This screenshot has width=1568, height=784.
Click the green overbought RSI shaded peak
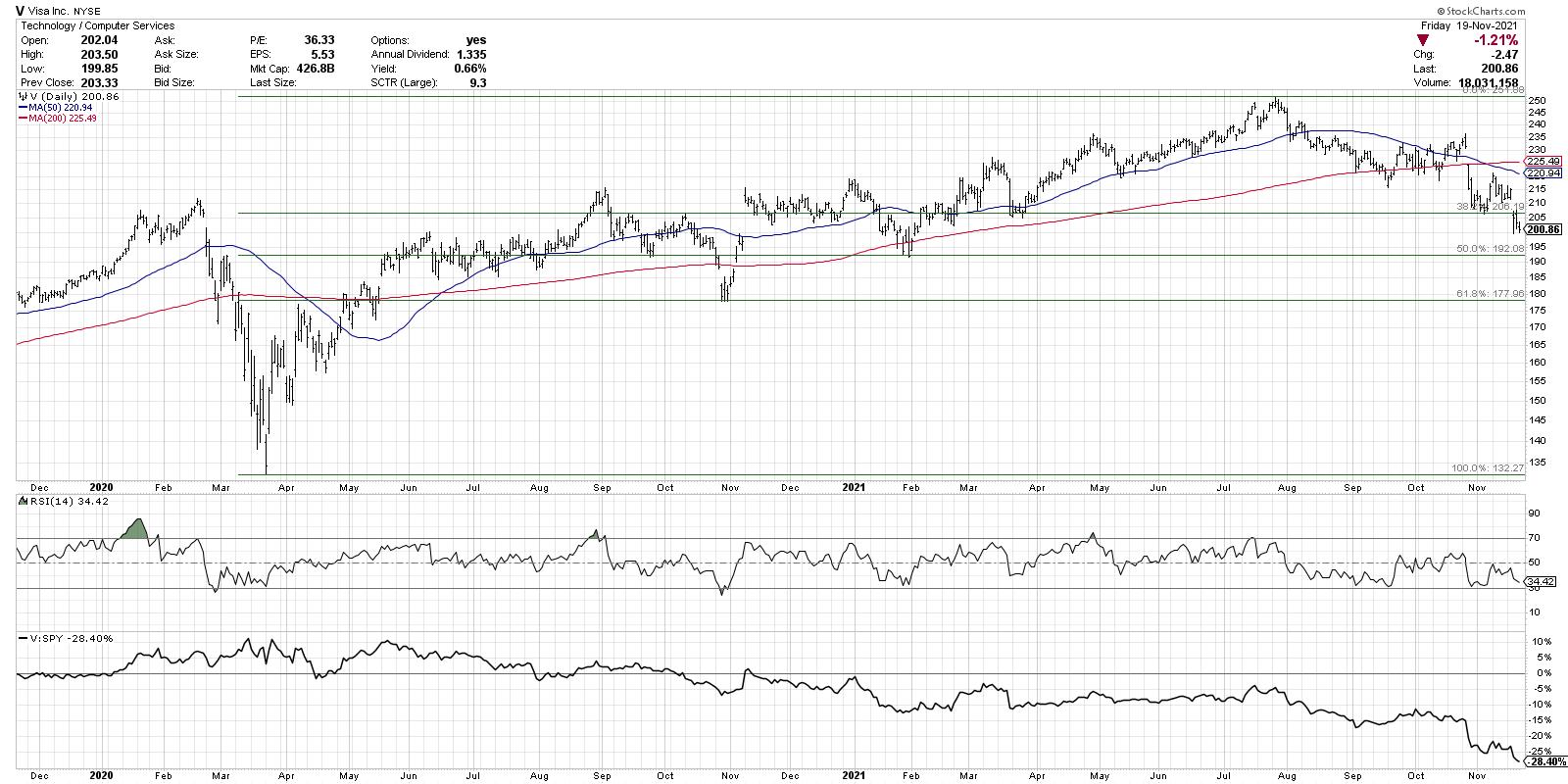135,530
